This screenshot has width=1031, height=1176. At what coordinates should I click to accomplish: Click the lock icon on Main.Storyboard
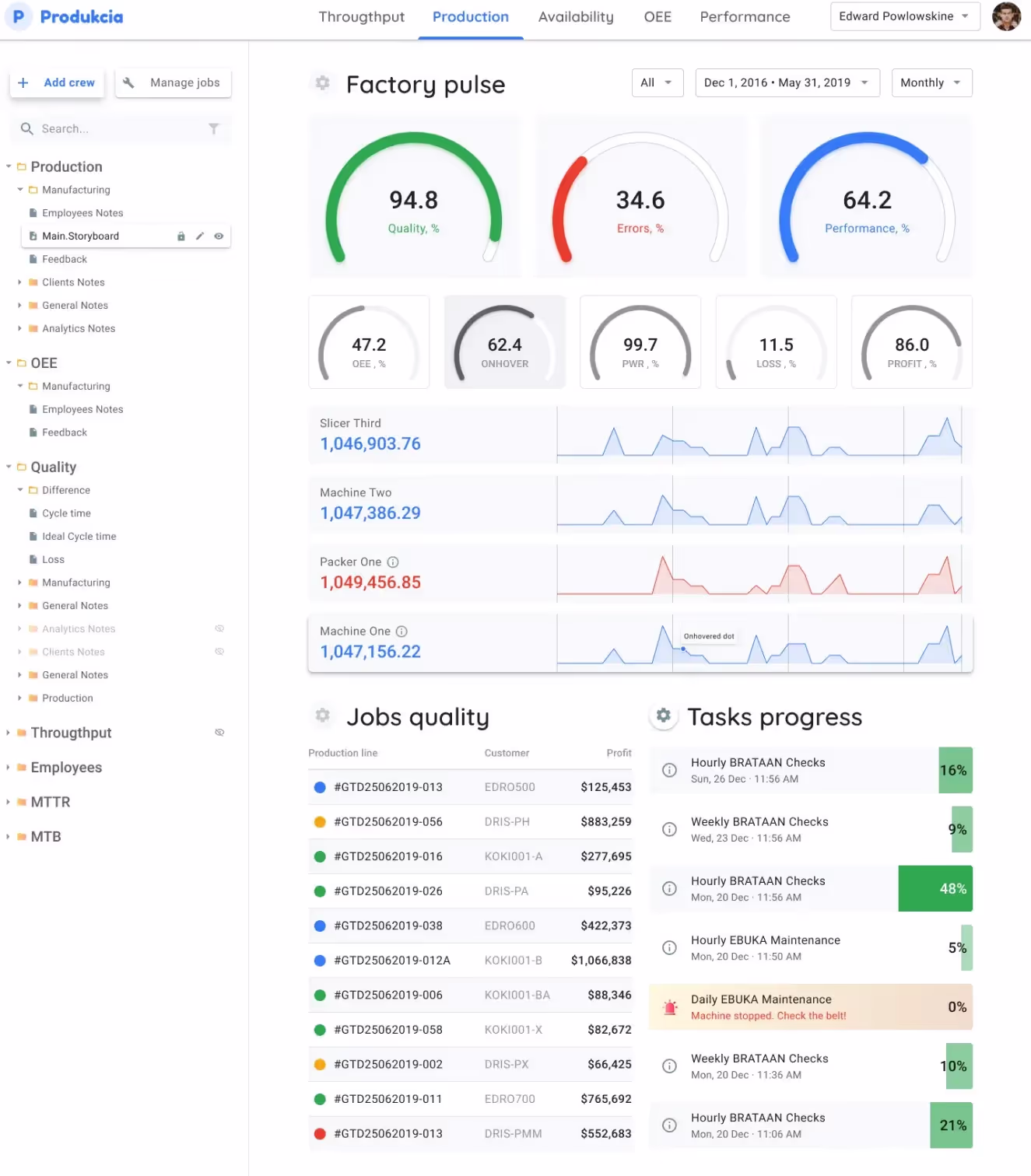click(x=181, y=236)
